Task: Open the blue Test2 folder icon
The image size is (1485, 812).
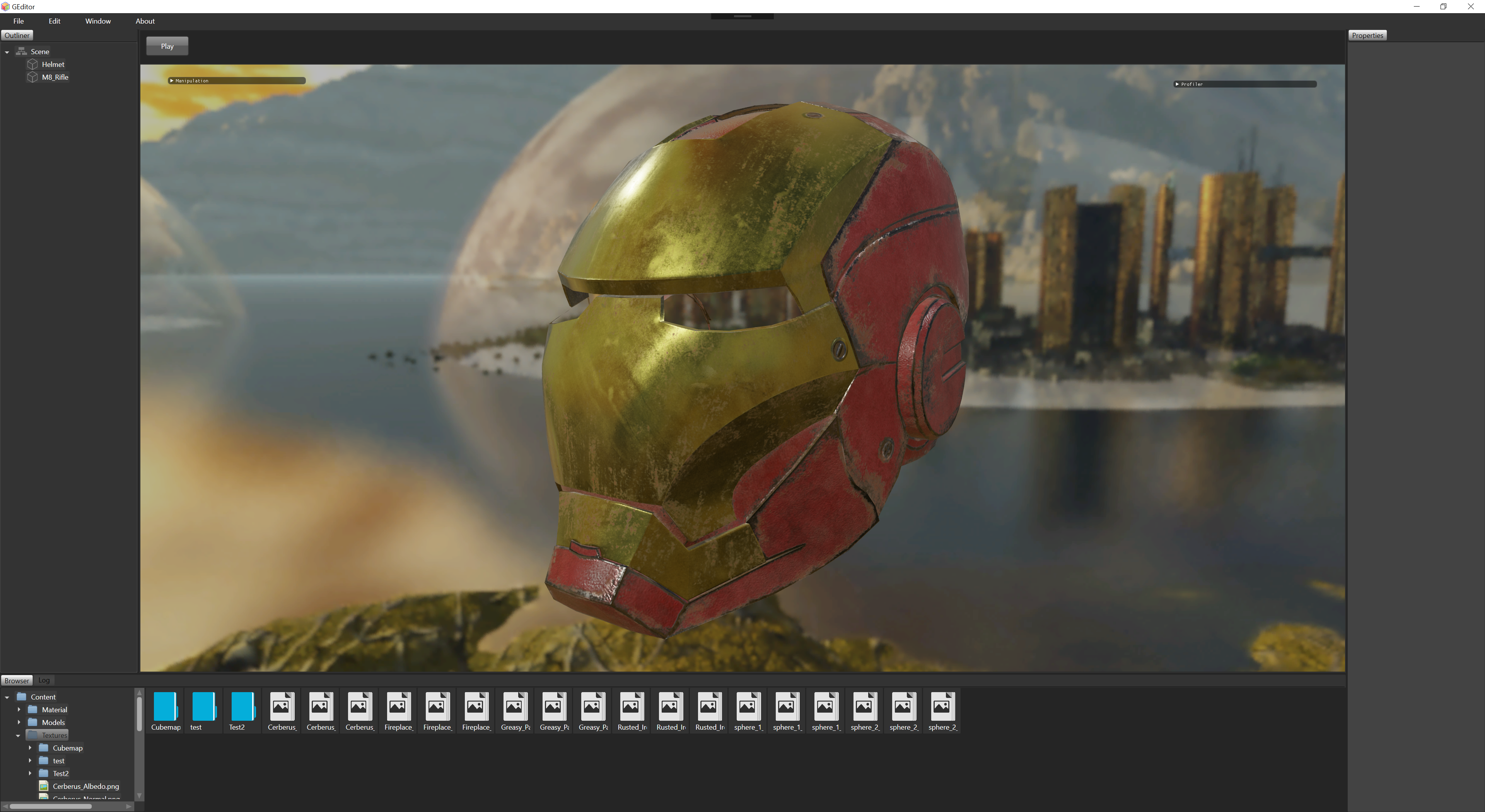Action: pos(243,706)
